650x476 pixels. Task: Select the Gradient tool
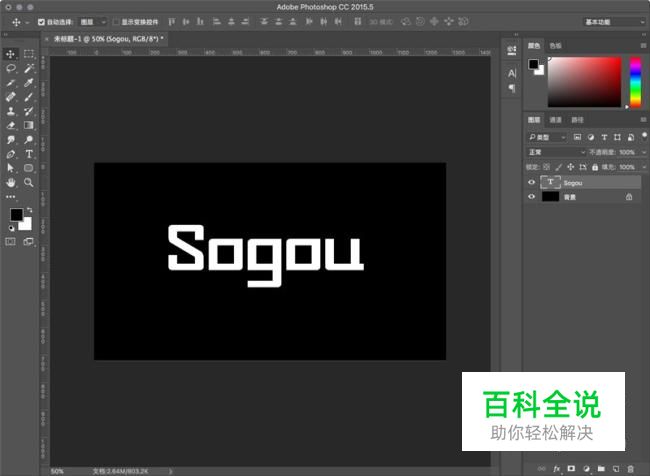29,126
